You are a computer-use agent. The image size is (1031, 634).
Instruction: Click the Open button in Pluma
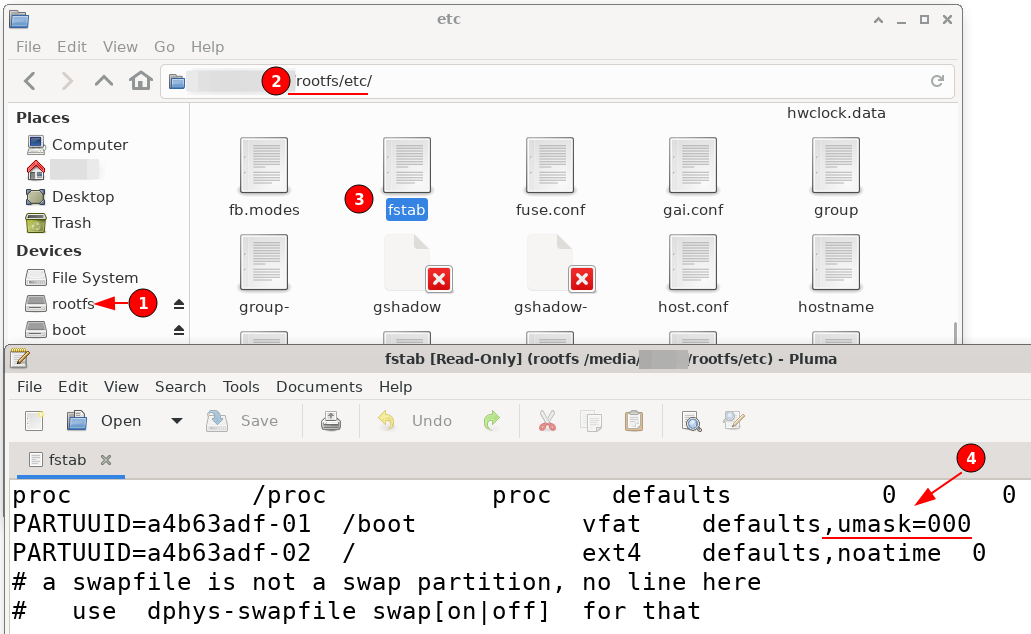104,420
